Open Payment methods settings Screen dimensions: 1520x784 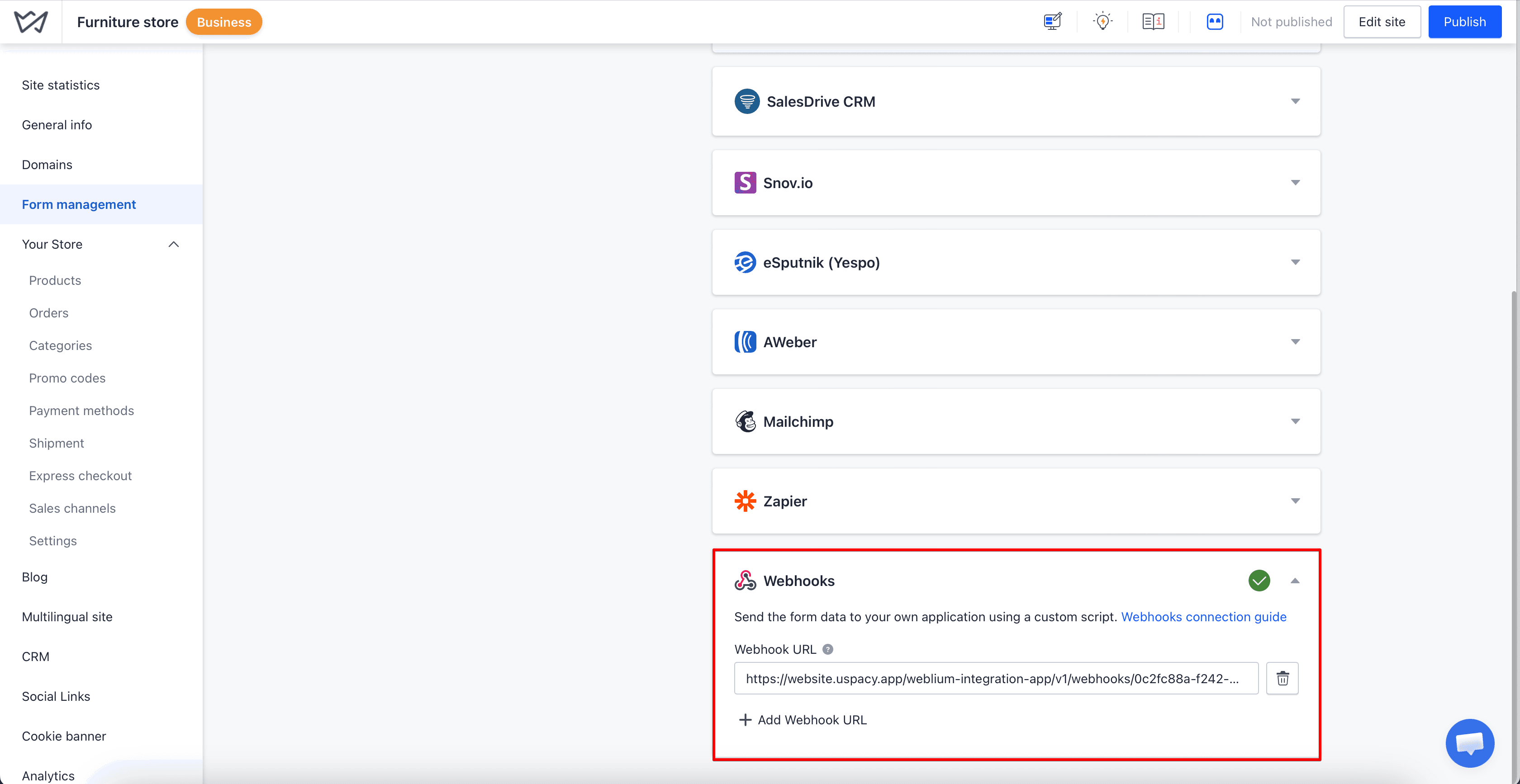pos(81,411)
